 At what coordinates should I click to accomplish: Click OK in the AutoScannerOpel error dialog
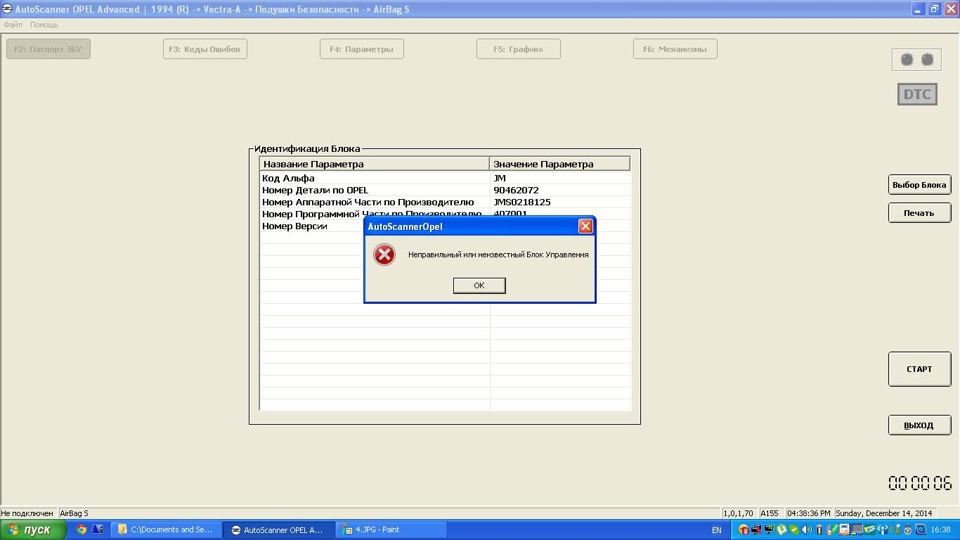click(479, 285)
